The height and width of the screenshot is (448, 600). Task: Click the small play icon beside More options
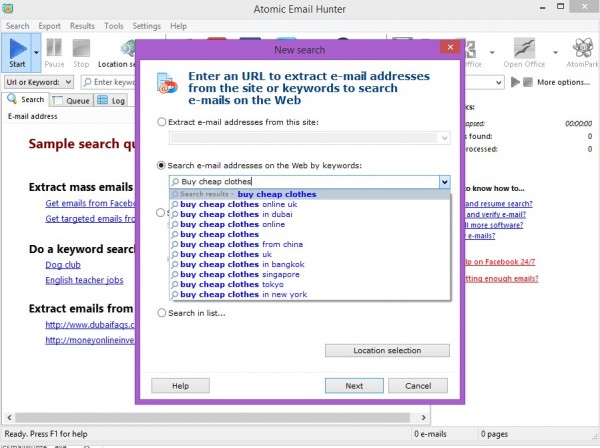coord(515,82)
